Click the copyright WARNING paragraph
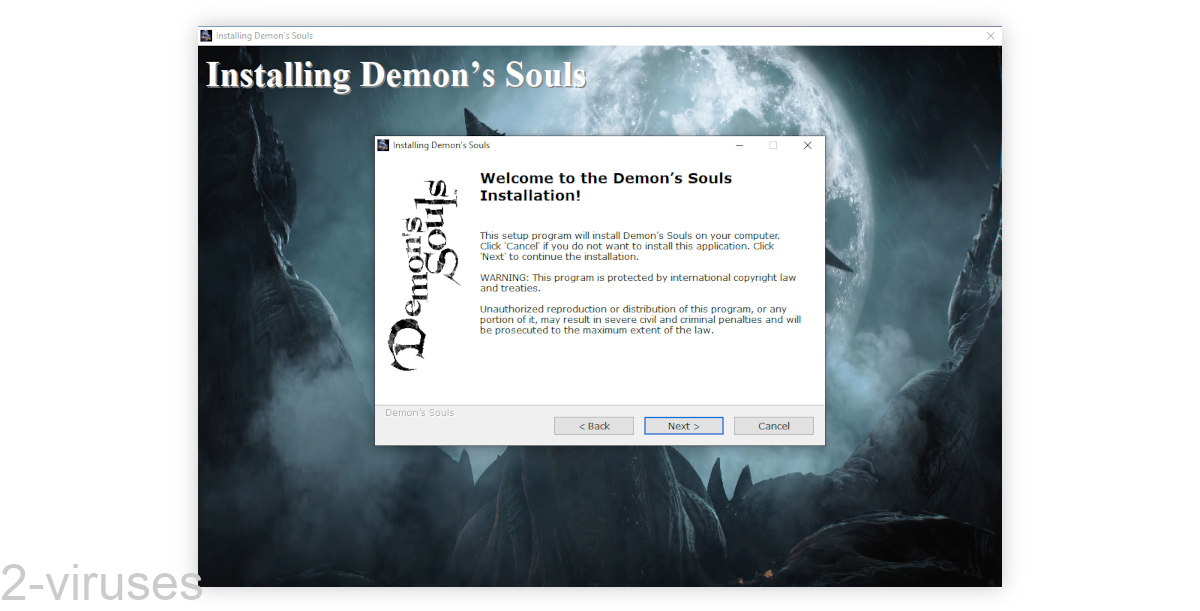1200x611 pixels. pyautogui.click(x=638, y=282)
